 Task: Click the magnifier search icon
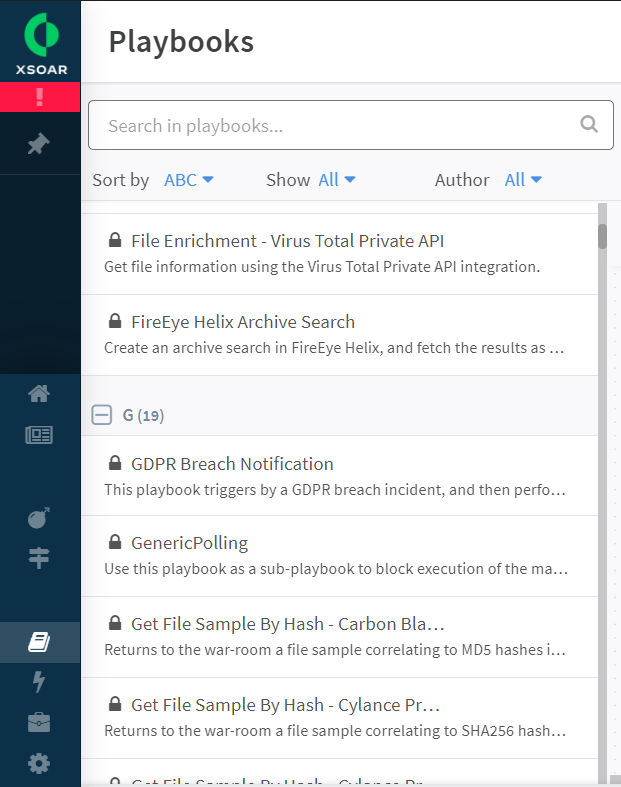click(589, 123)
